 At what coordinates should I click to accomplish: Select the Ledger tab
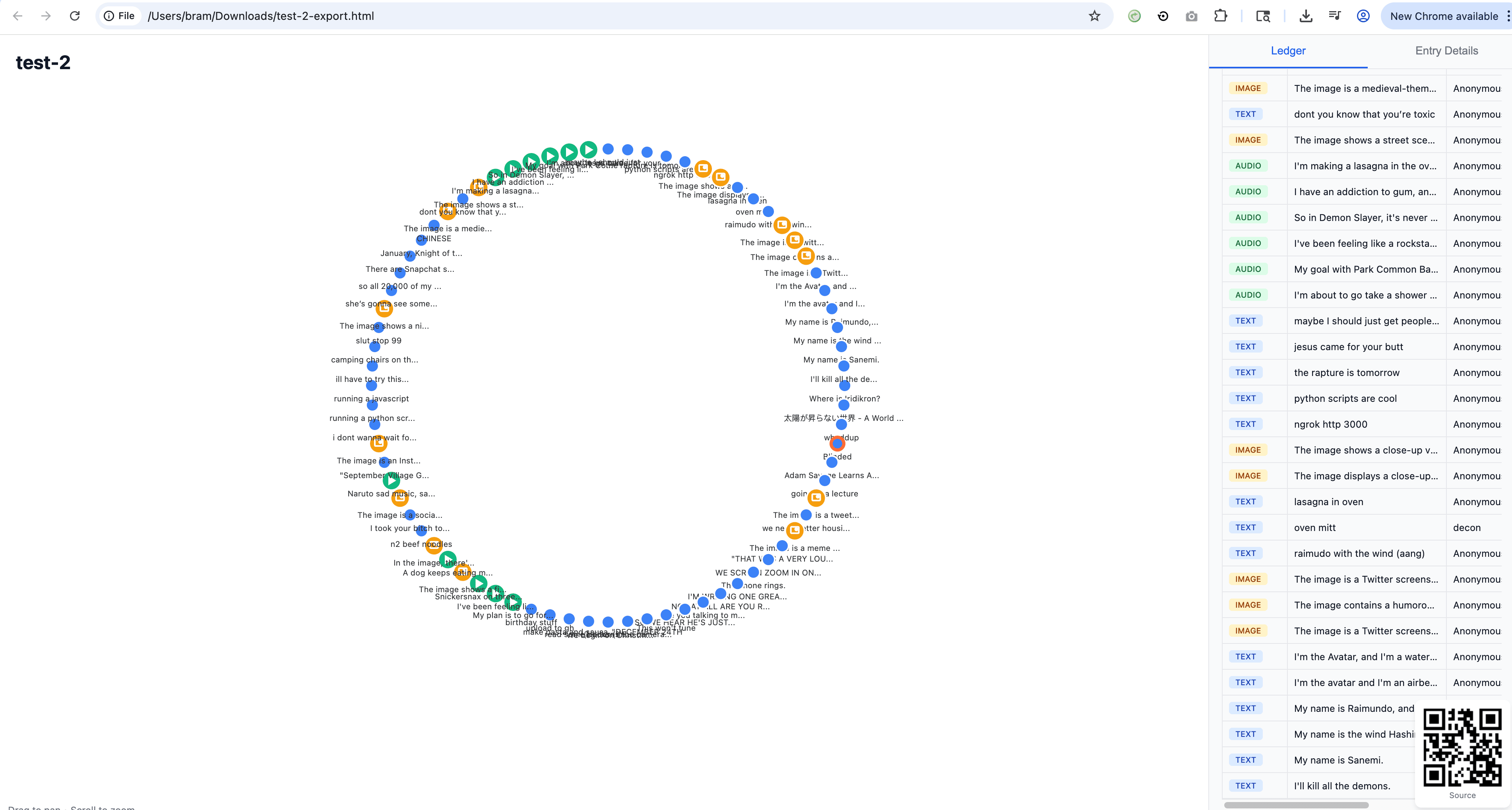(1288, 50)
